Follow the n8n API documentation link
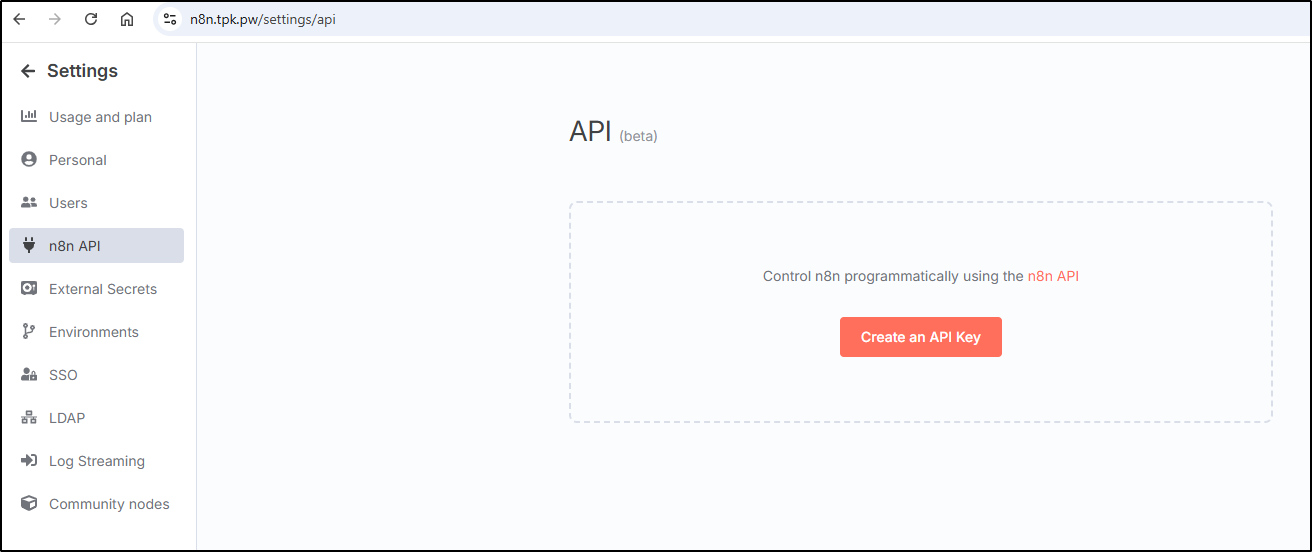Viewport: 1312px width, 552px height. (1053, 276)
